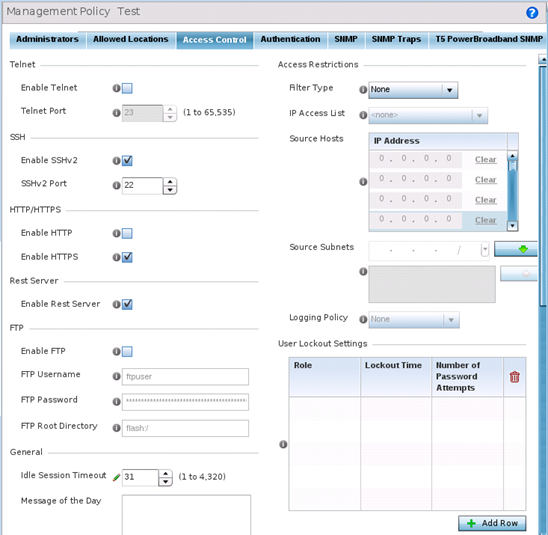The width and height of the screenshot is (548, 535).
Task: Uncheck the Enable SSHv2 checkbox
Action: [x=127, y=161]
